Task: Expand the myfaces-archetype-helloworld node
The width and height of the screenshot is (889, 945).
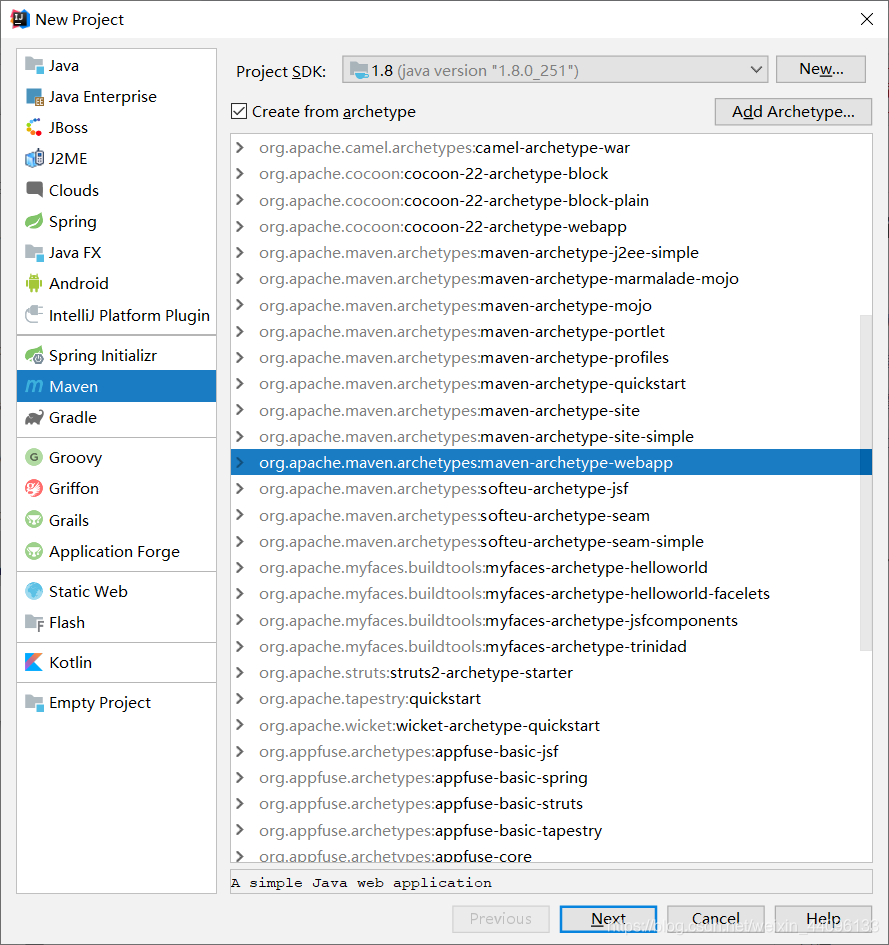Action: (240, 568)
